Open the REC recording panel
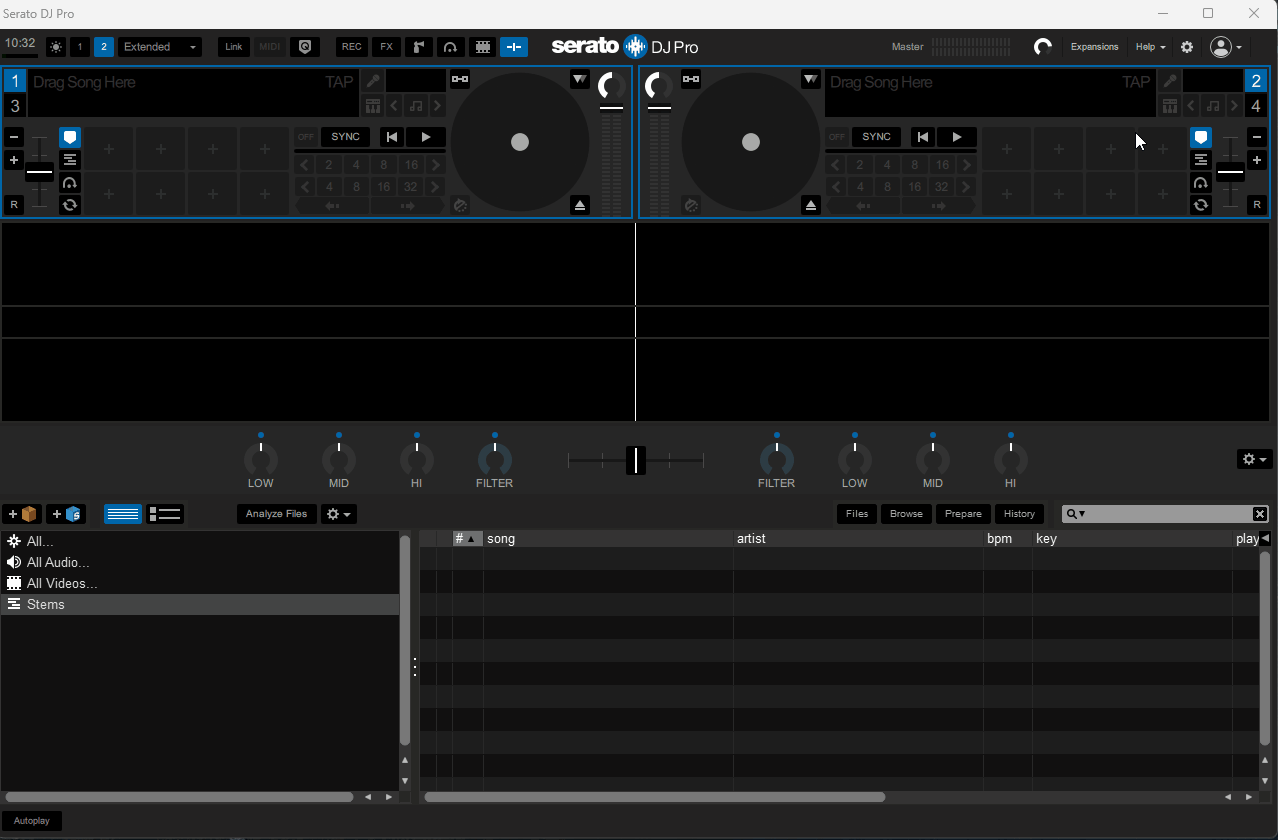1278x840 pixels. point(350,47)
